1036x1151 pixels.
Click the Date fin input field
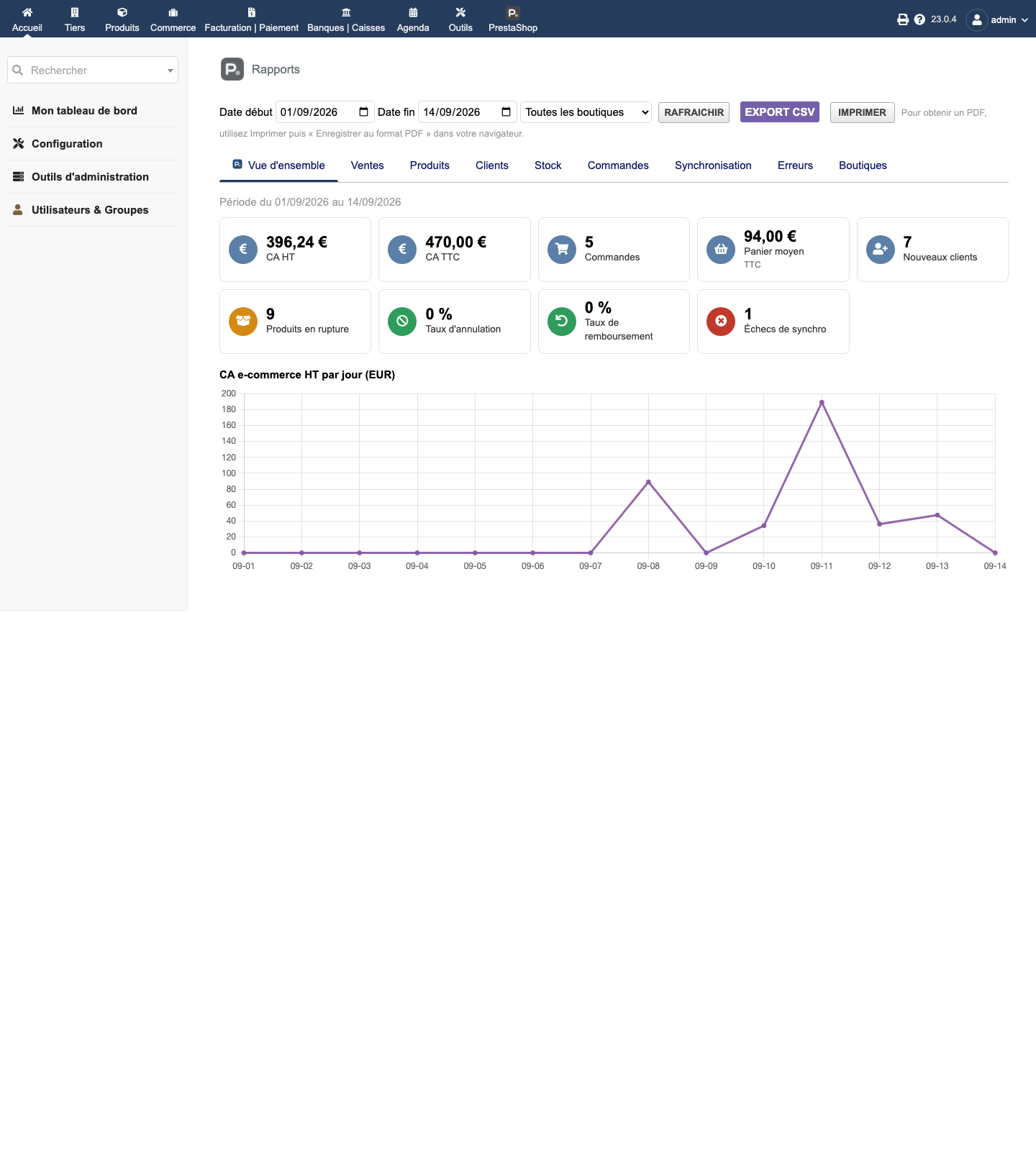click(468, 112)
